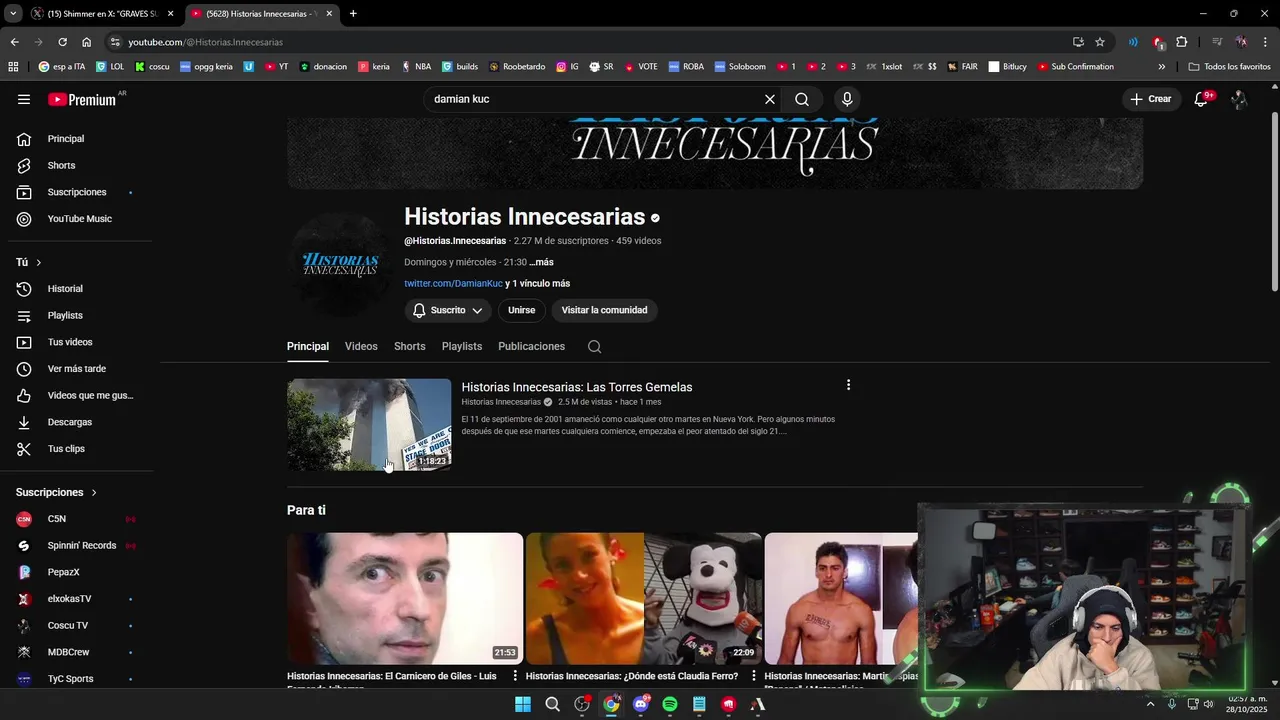The height and width of the screenshot is (720, 1280).
Task: Click Visitar la comunidad button
Action: 604,310
